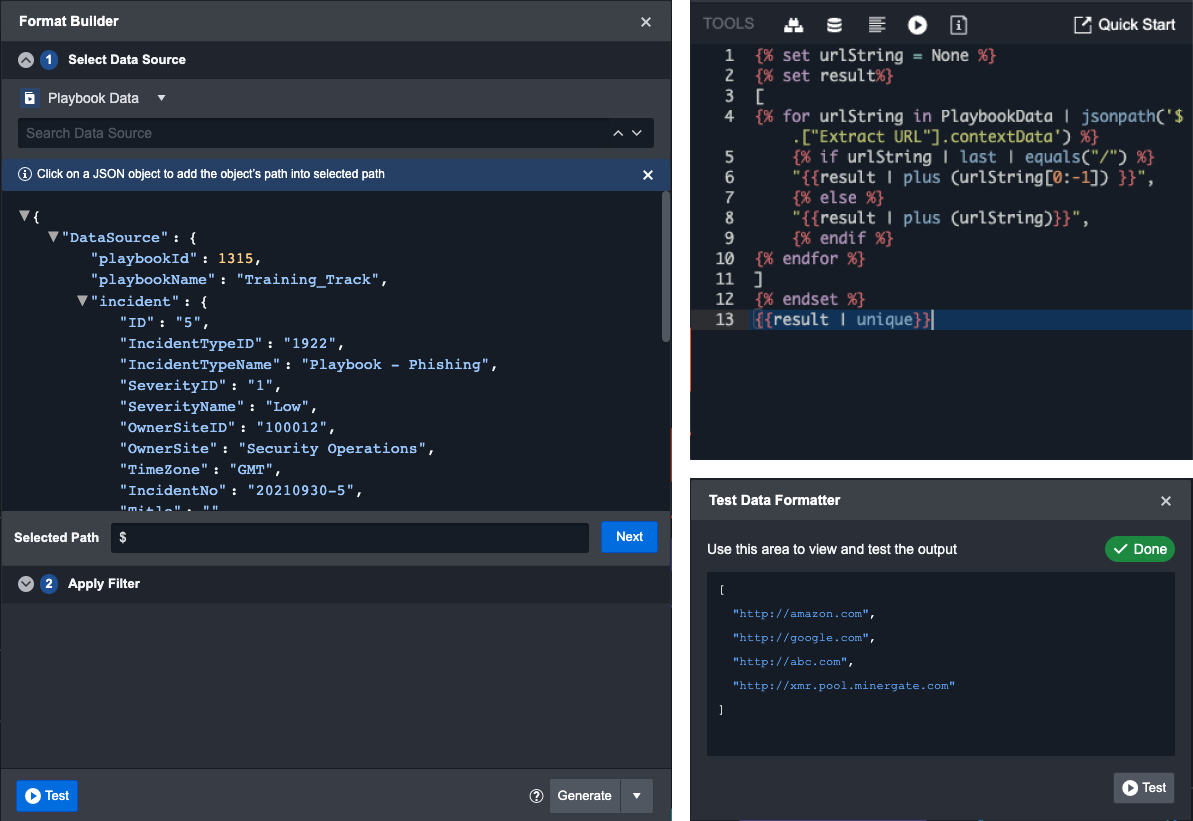The height and width of the screenshot is (821, 1193).
Task: Collapse the "incident" JSON node
Action: click(83, 300)
